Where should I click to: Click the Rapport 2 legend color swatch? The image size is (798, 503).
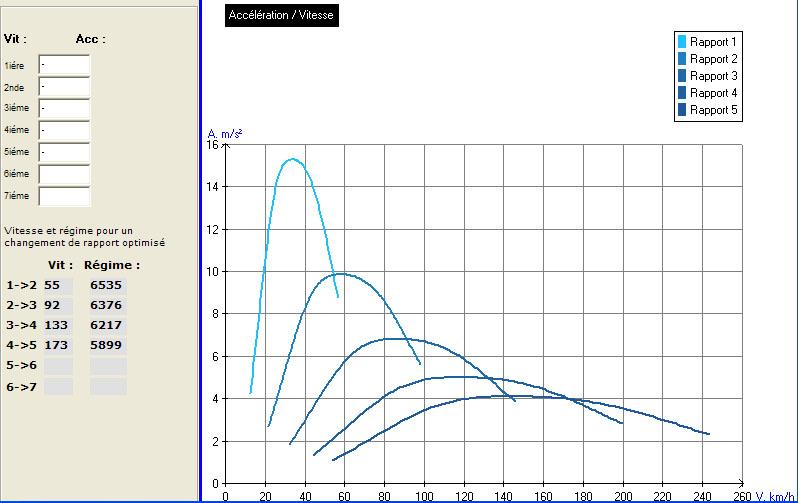[682, 59]
